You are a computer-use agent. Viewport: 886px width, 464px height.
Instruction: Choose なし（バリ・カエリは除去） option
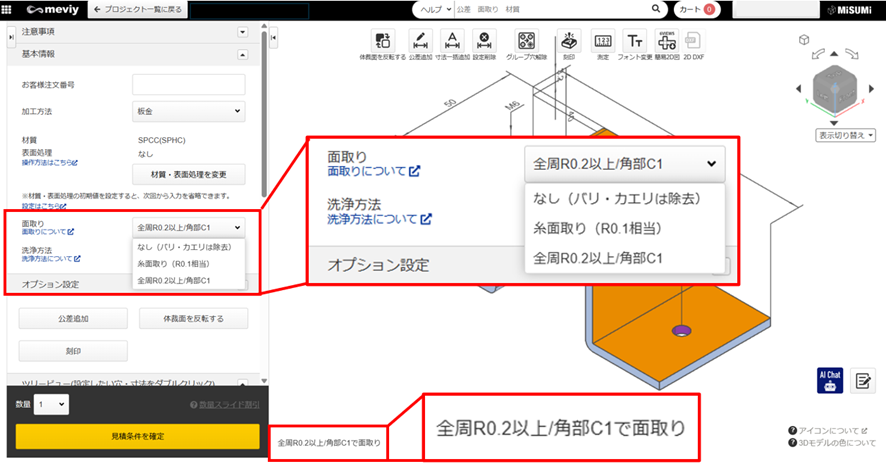(x=188, y=247)
